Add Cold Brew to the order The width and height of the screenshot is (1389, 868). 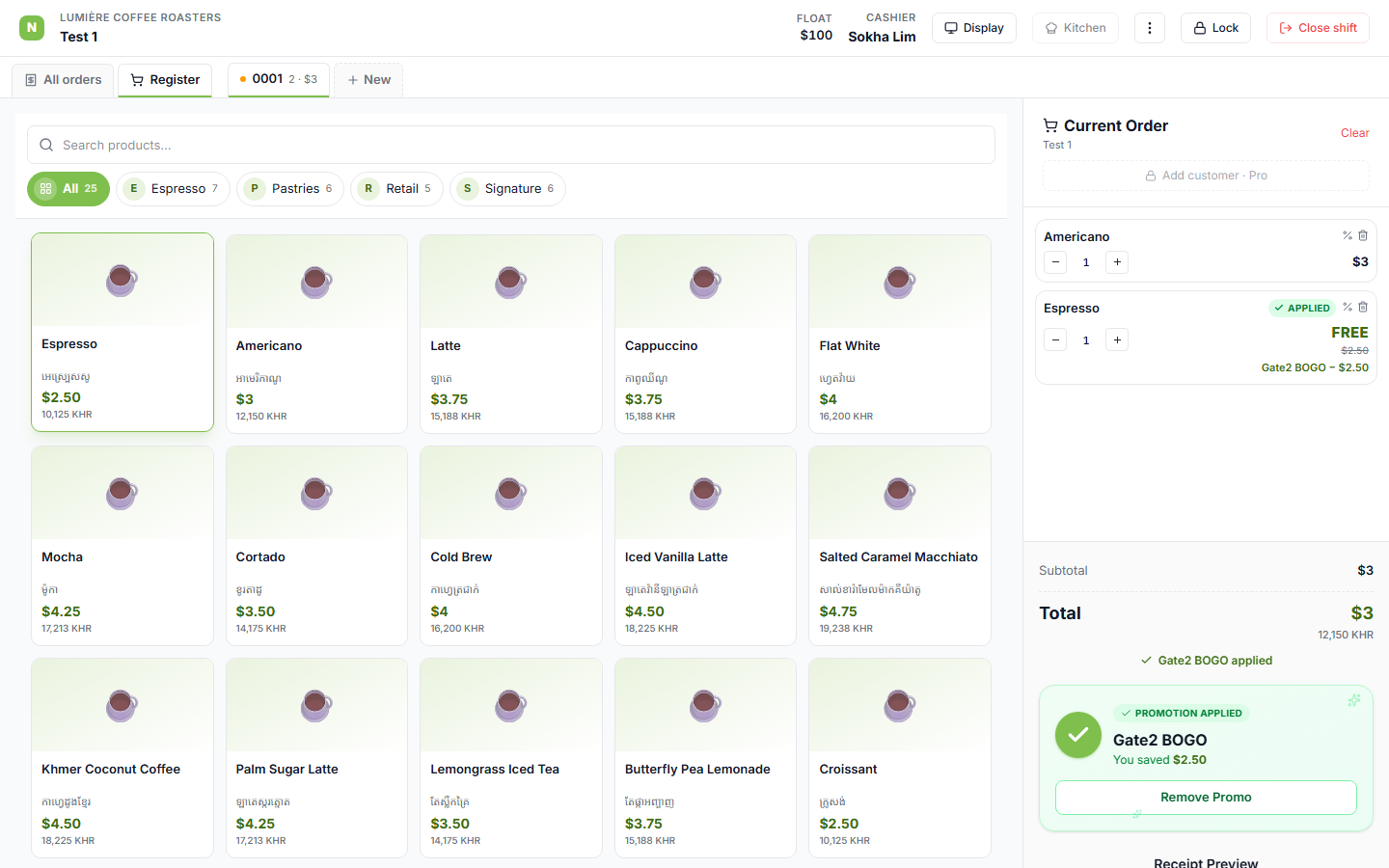click(511, 546)
